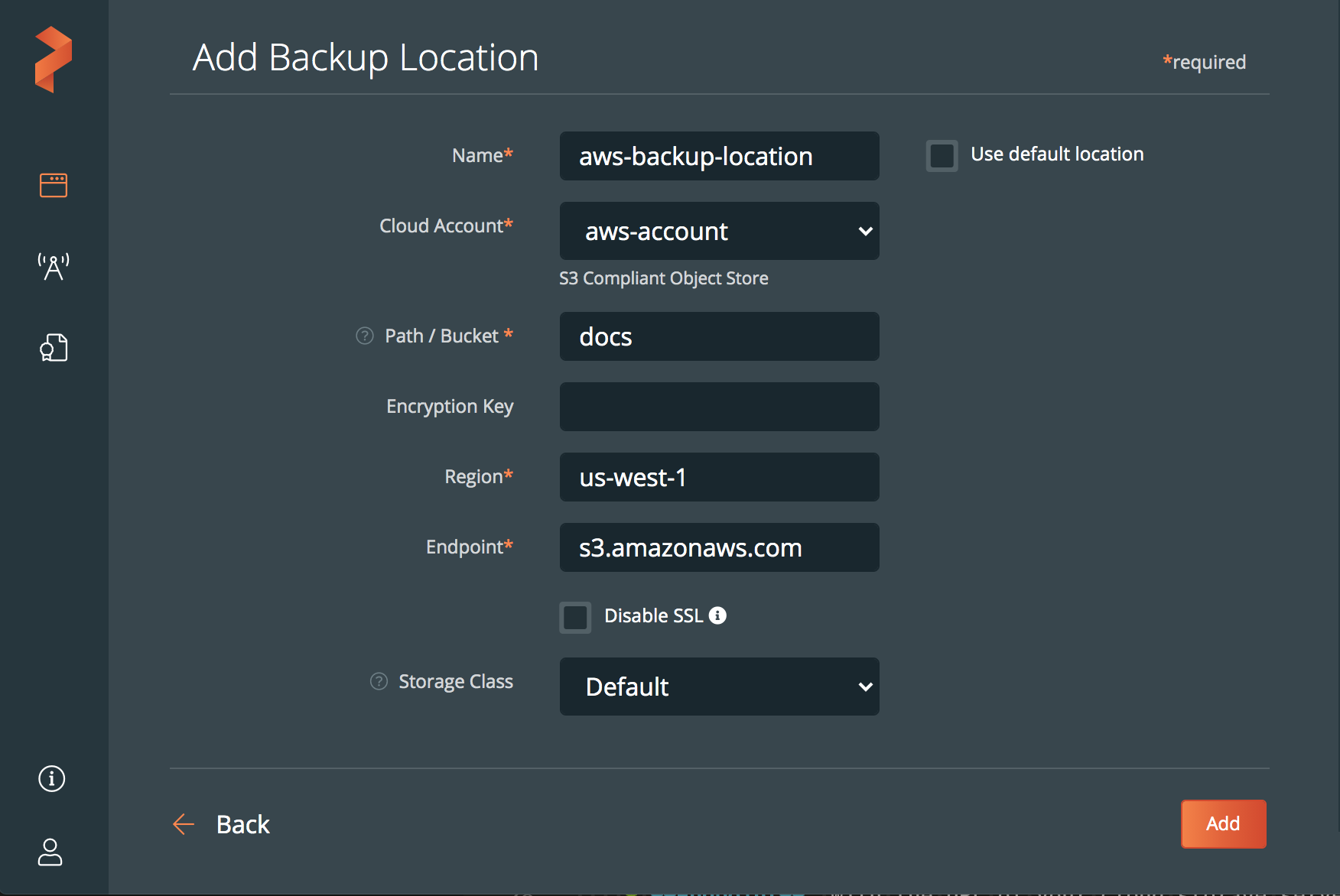Open the document certificate icon in sidebar
The width and height of the screenshot is (1340, 896).
[54, 348]
